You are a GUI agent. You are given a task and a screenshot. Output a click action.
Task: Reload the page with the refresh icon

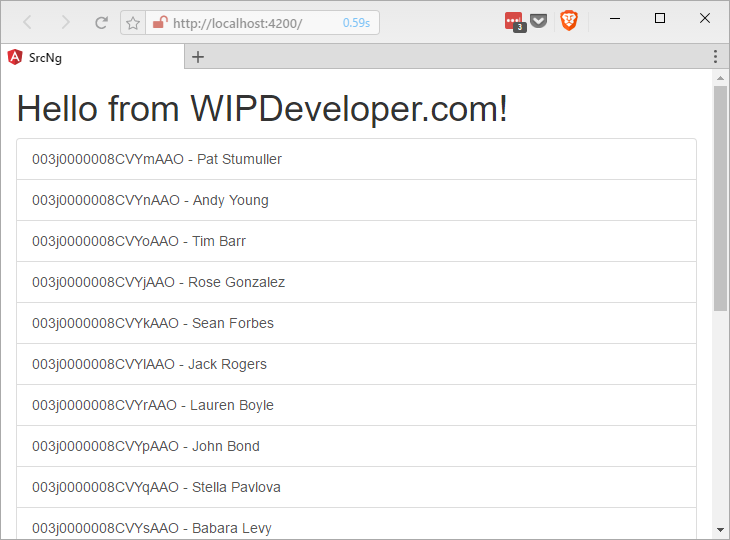[x=101, y=22]
